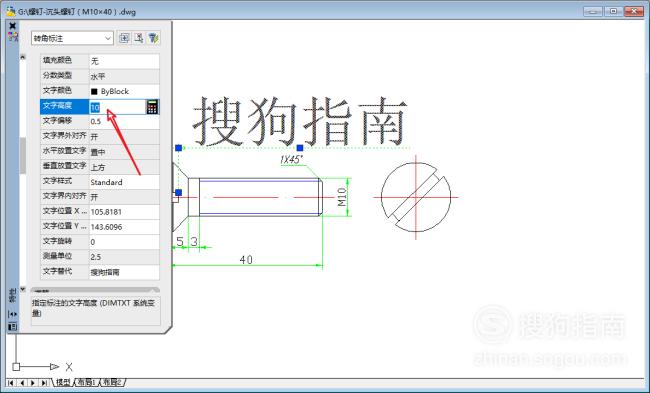Click the 文字高度 value field showing 10

pos(117,107)
